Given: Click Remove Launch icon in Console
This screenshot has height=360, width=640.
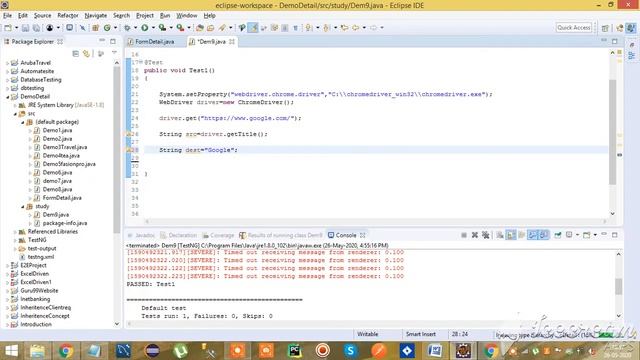Looking at the screenshot, I should click(475, 235).
